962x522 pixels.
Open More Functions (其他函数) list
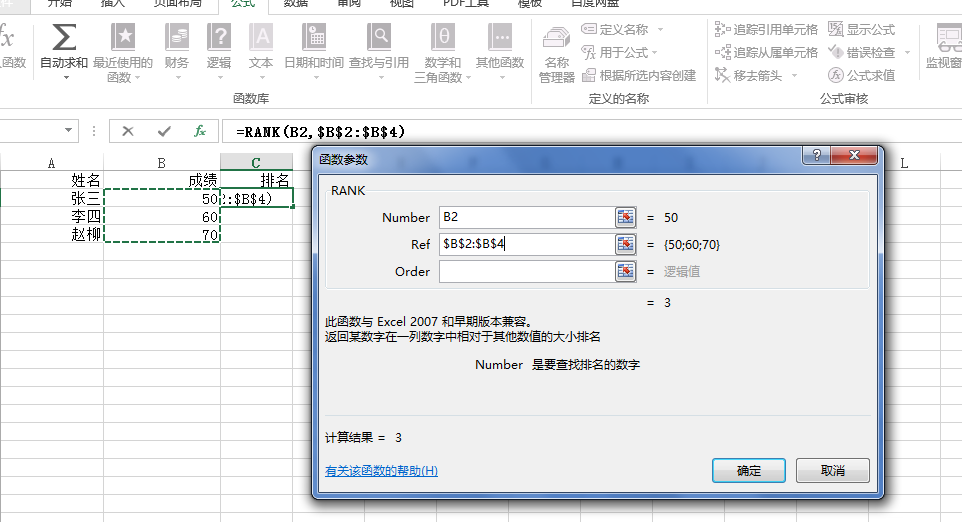[500, 52]
